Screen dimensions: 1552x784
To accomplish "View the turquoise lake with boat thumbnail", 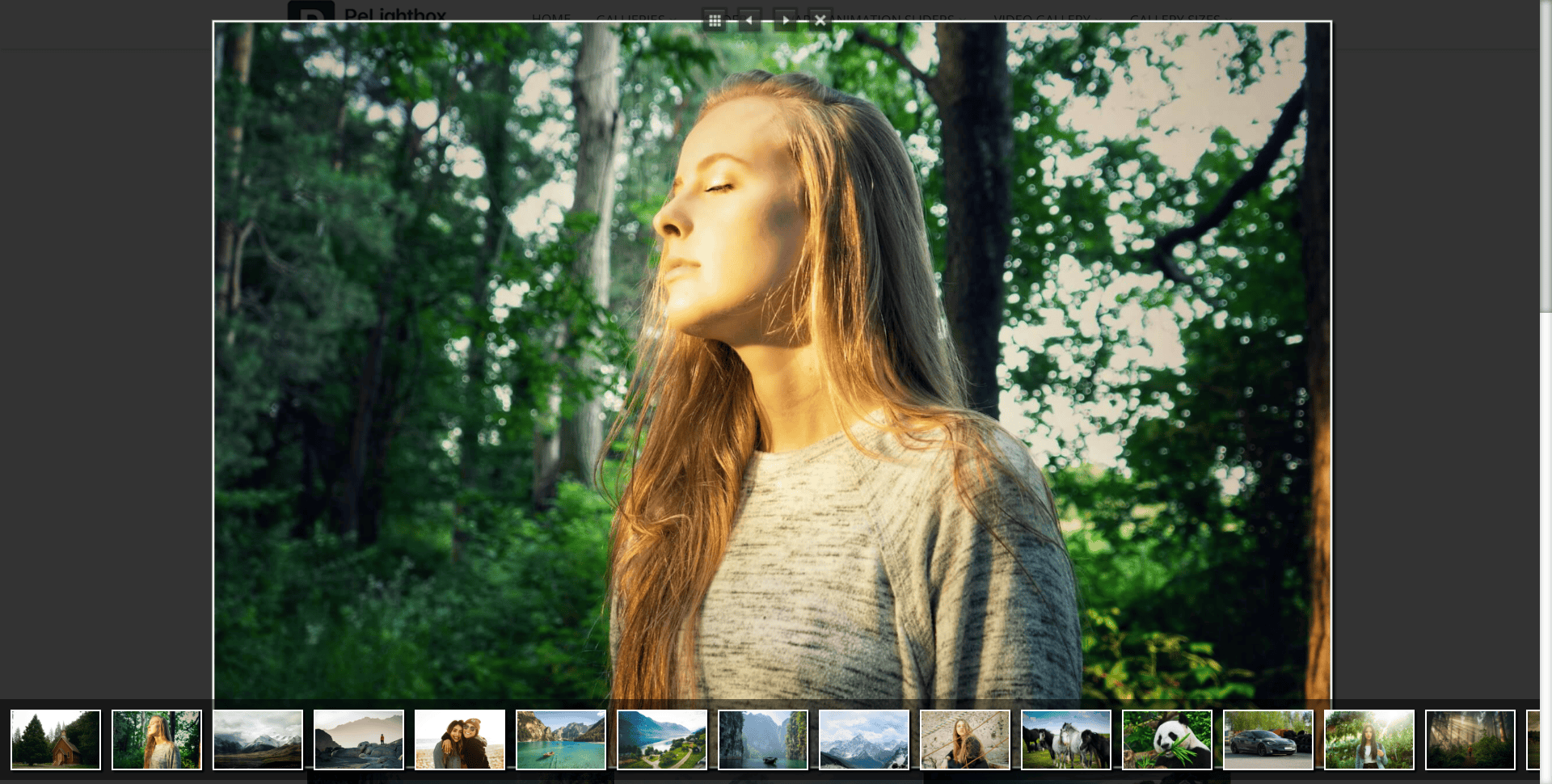I will point(561,740).
